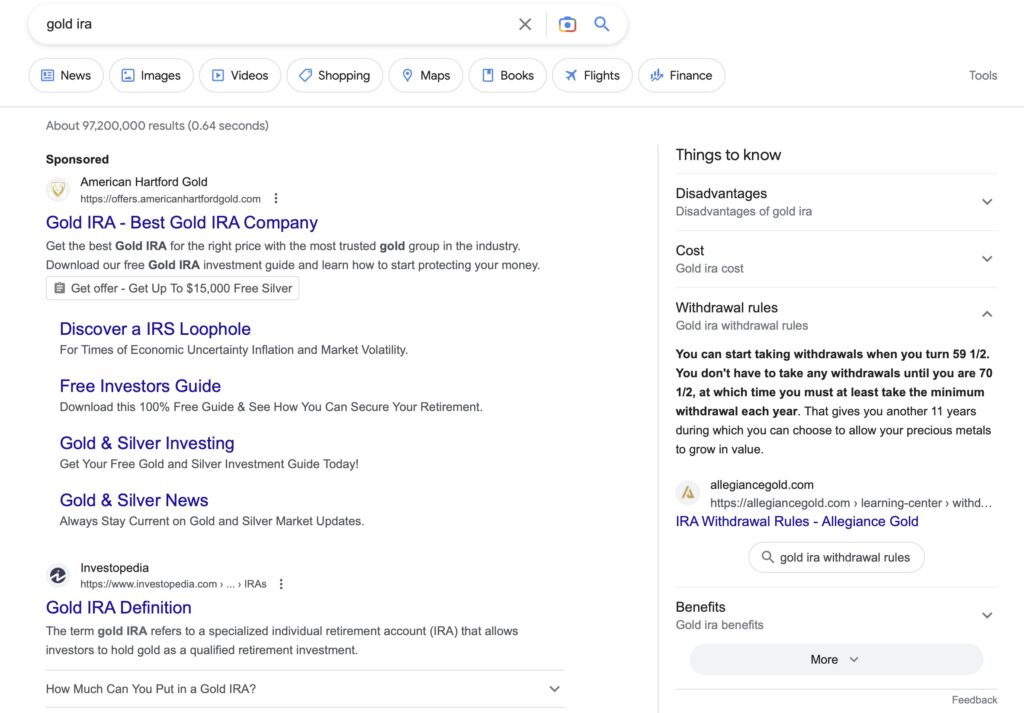Expand the Disadvantages section
The width and height of the screenshot is (1024, 713).
click(987, 201)
